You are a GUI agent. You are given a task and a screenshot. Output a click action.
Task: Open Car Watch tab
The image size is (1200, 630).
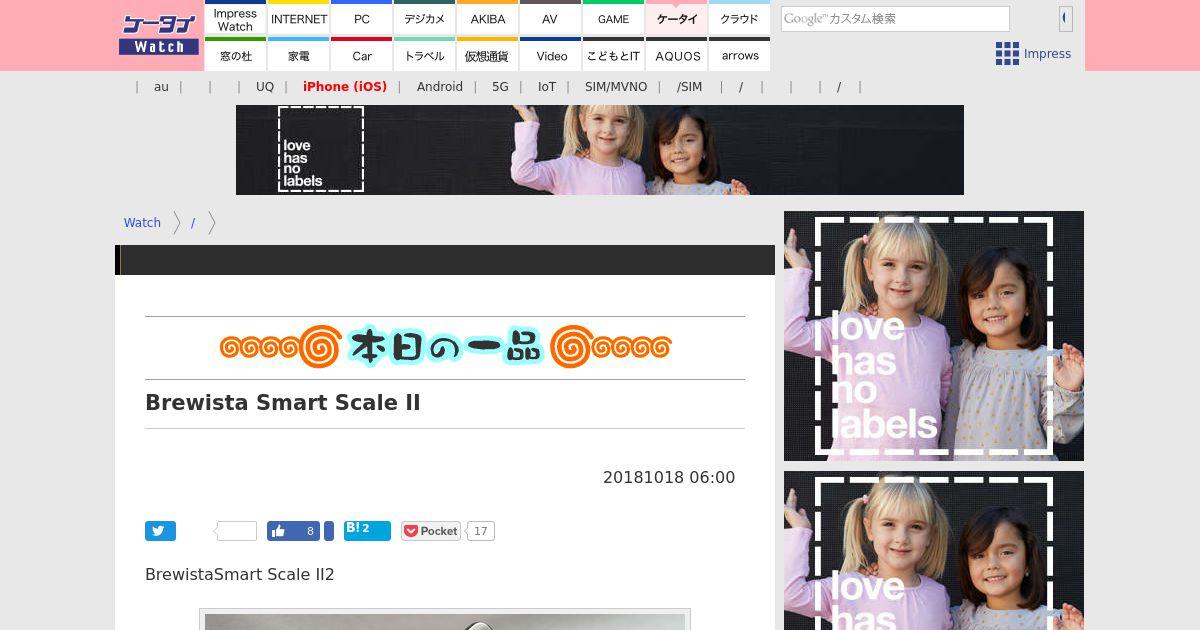pyautogui.click(x=362, y=55)
